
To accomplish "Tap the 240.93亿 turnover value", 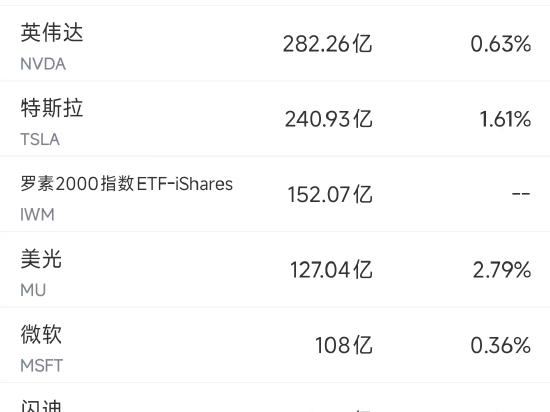I will click(x=328, y=119).
